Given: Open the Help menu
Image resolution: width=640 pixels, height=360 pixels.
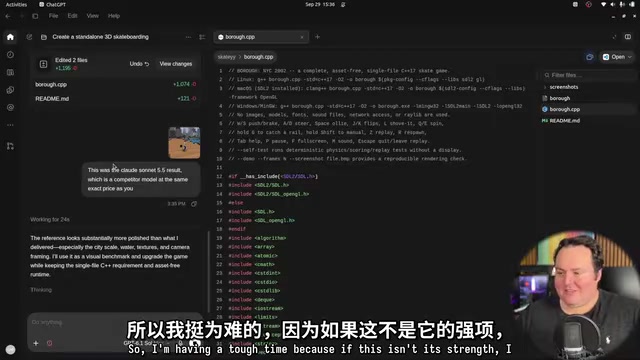Looking at the screenshot, I should point(114,16).
